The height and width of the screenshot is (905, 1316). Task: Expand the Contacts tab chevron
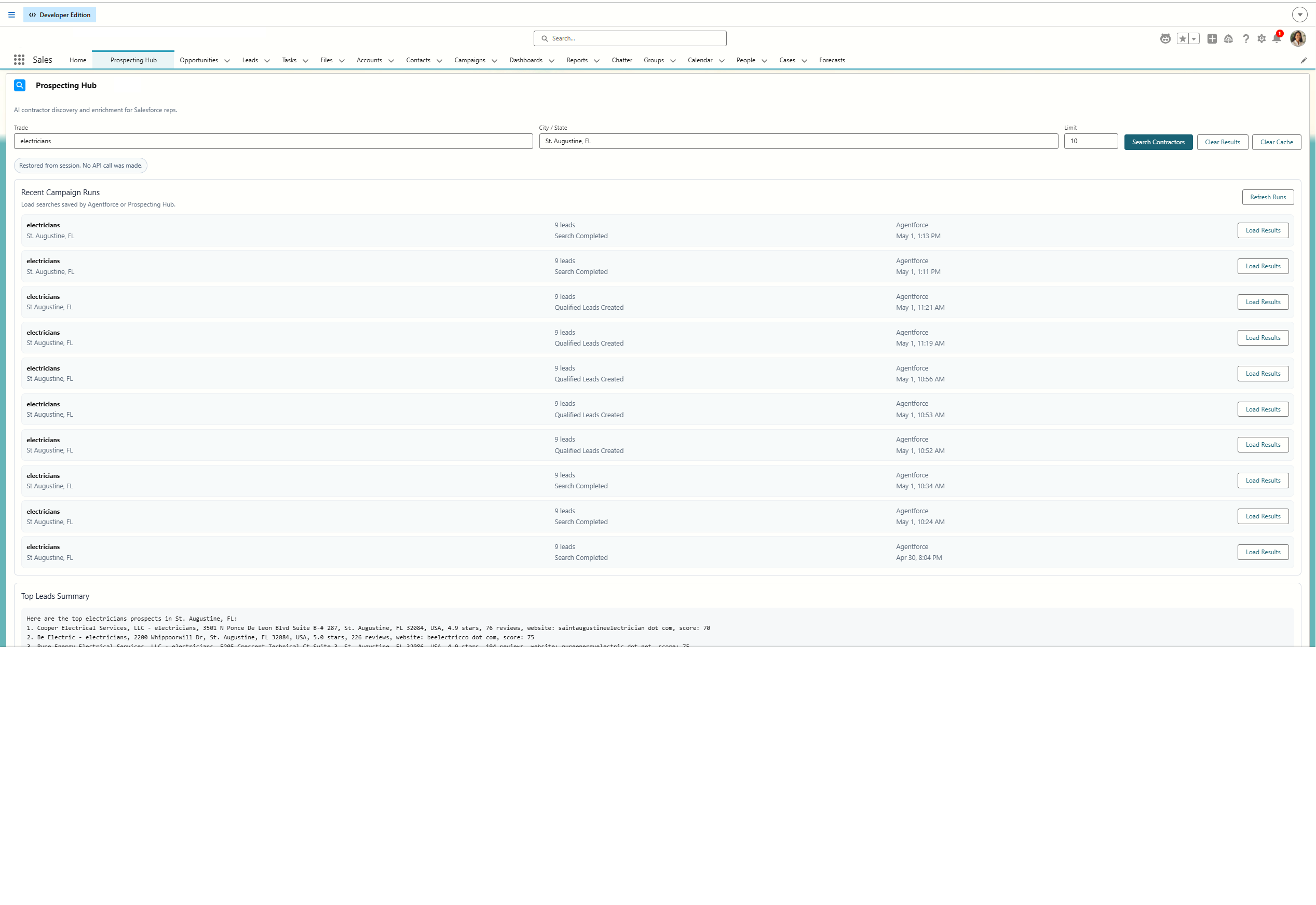tap(439, 61)
